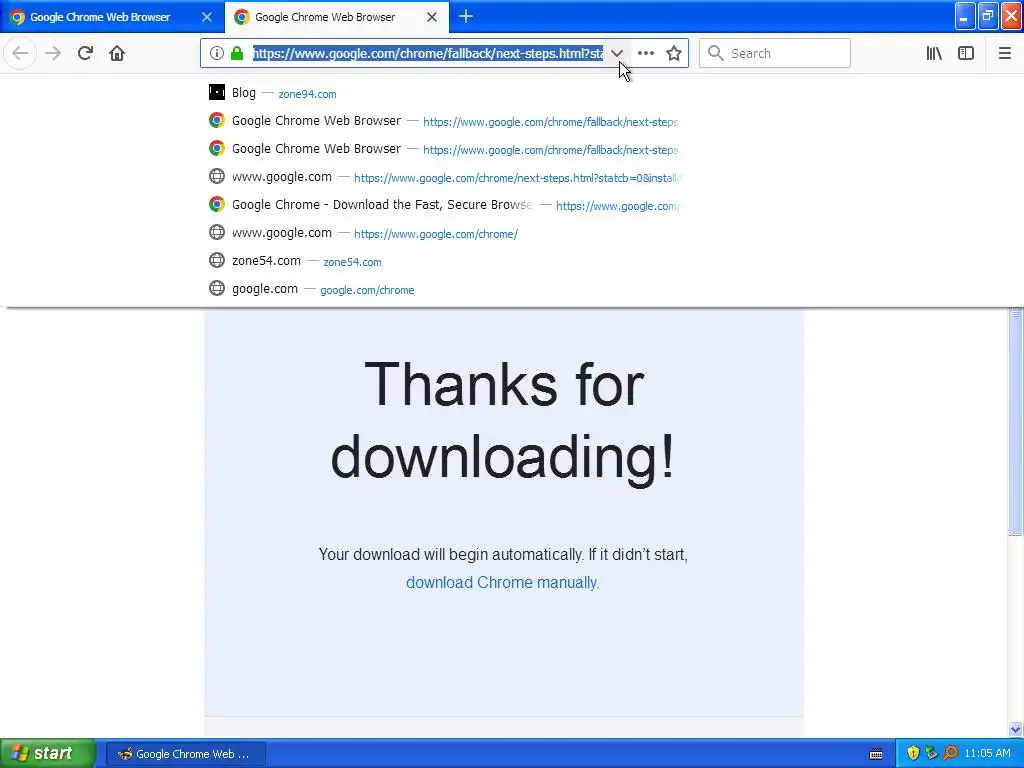The height and width of the screenshot is (768, 1024).
Task: Choose the www.google.com next-steps.html statcb suggestion
Action: click(443, 177)
